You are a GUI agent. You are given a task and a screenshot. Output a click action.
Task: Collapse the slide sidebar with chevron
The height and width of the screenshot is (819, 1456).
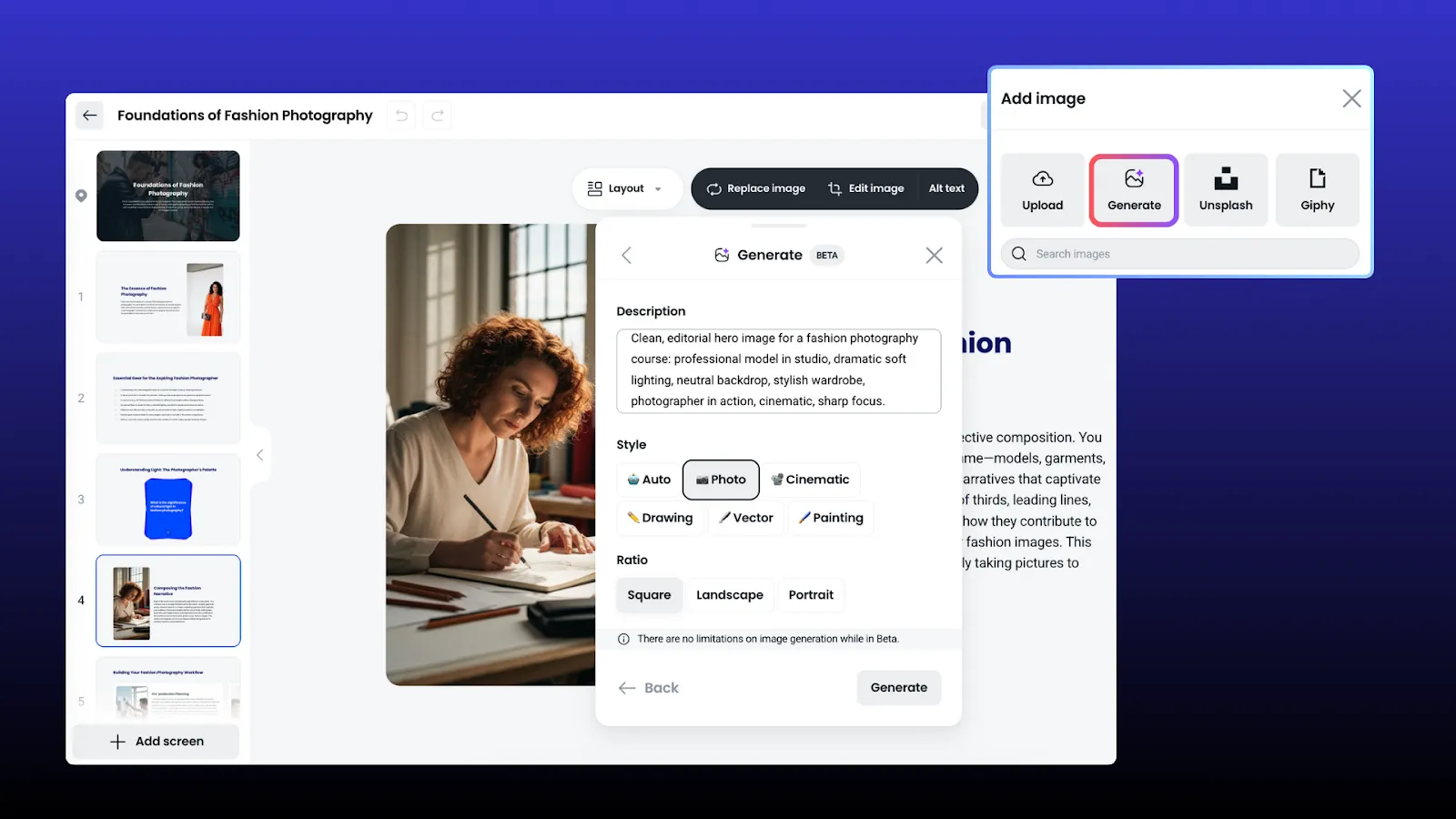pyautogui.click(x=259, y=455)
